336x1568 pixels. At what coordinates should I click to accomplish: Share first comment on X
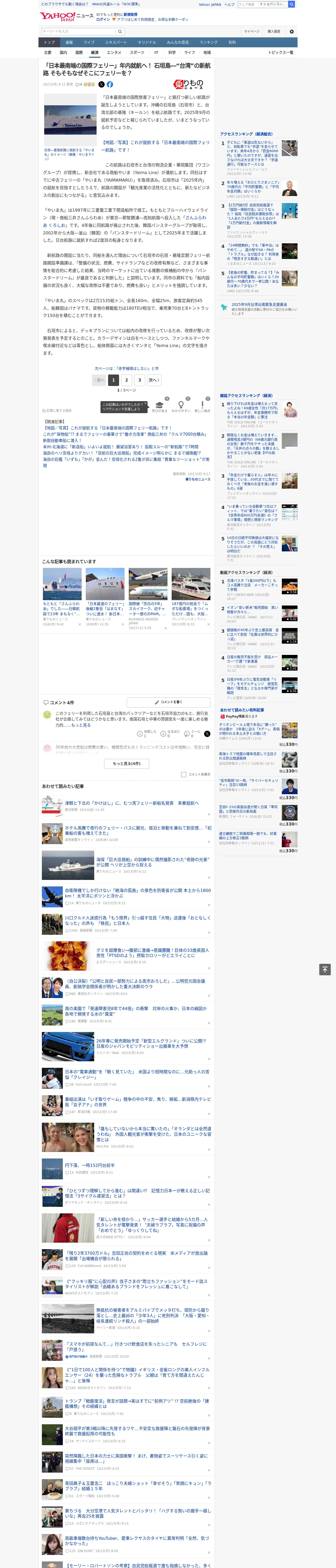pos(207,734)
